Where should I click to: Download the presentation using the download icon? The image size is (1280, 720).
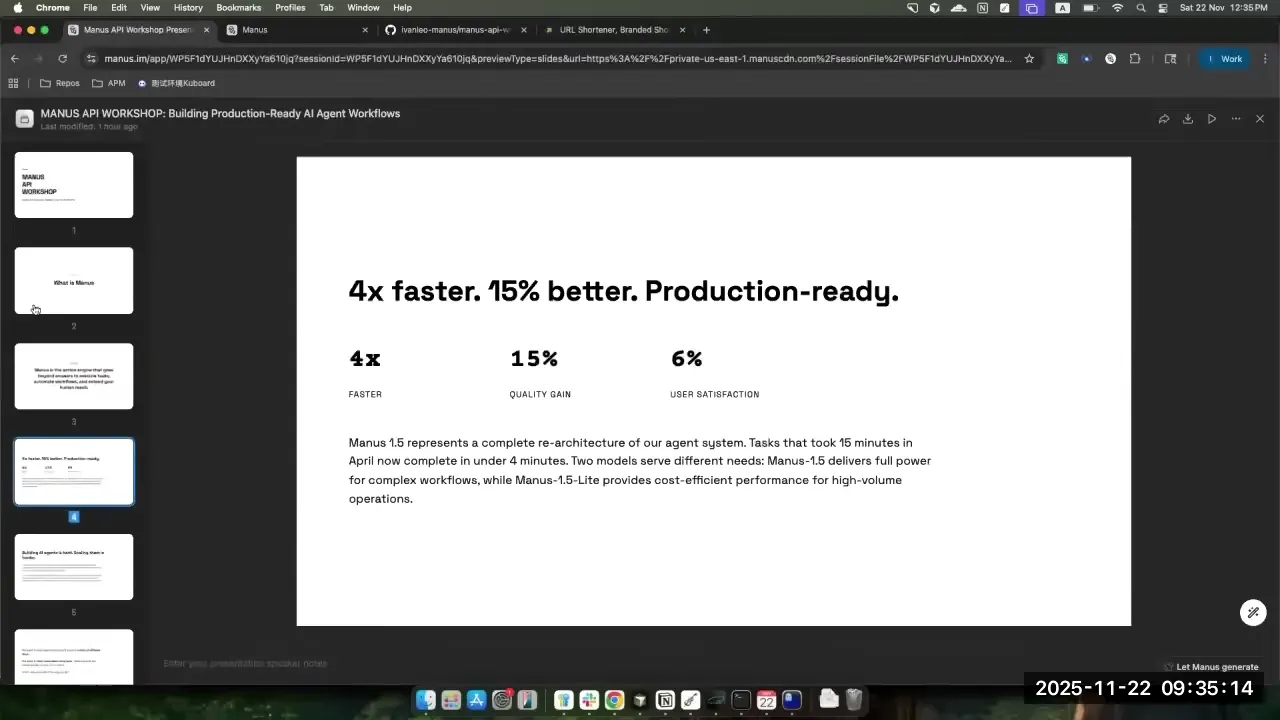tap(1187, 118)
